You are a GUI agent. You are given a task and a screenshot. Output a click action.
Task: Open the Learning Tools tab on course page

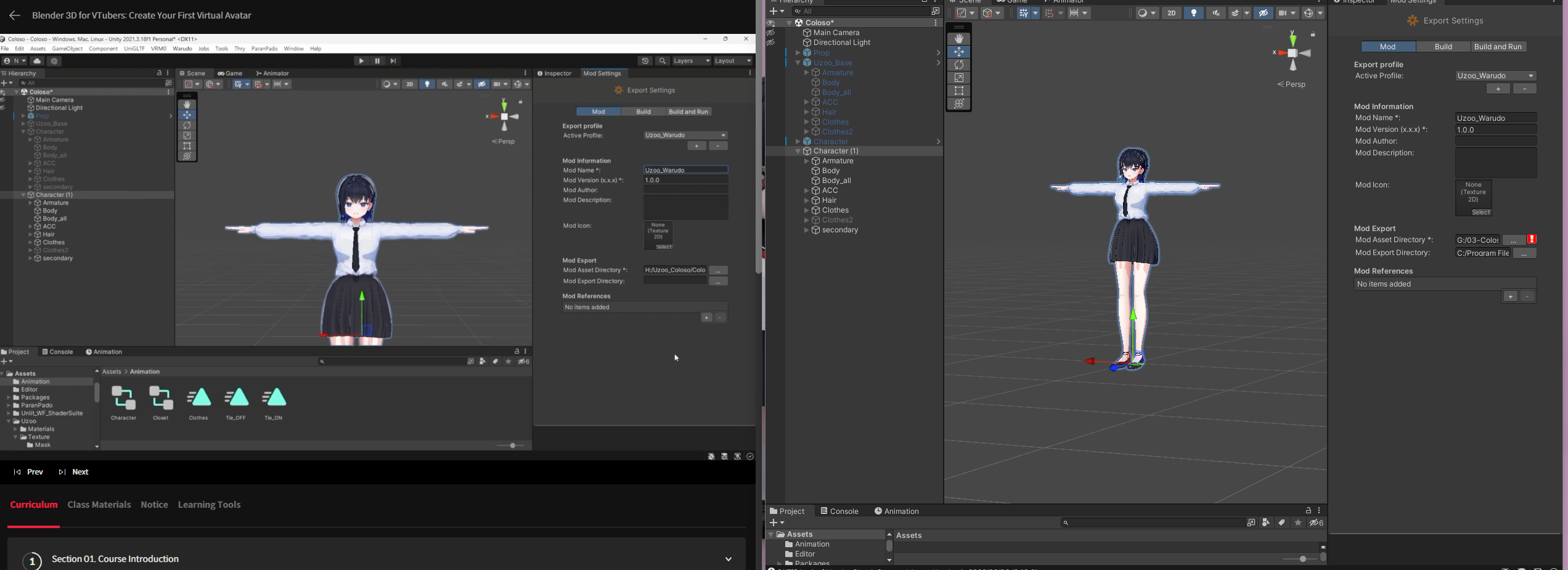coord(210,505)
